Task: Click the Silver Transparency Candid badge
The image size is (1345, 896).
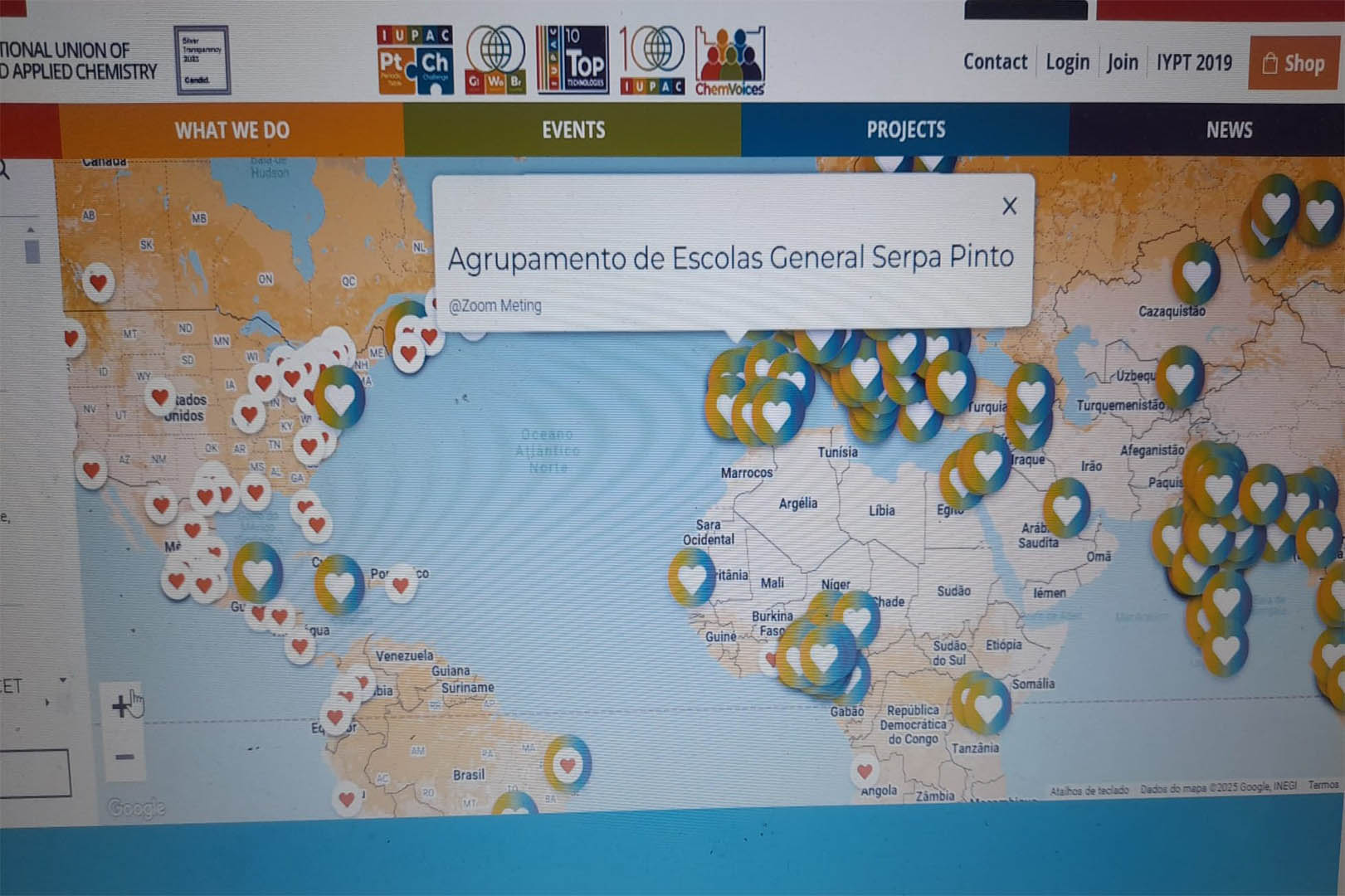Action: point(201,60)
